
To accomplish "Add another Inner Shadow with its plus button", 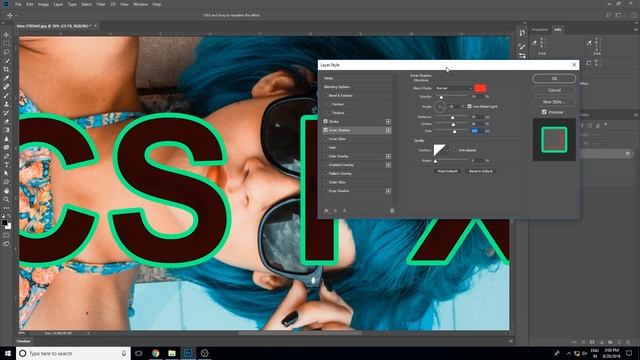I will tap(388, 130).
